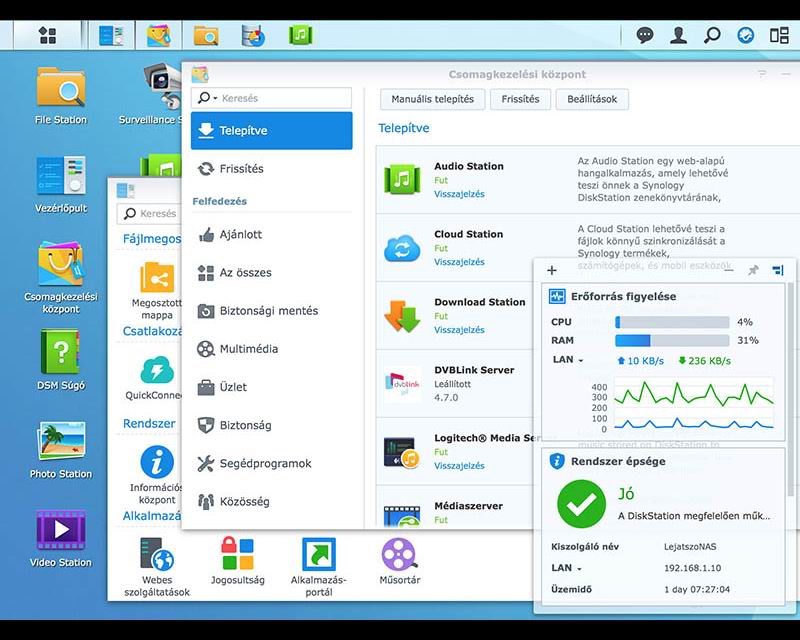Click the RAM usage bar
Image resolution: width=800 pixels, height=640 pixels.
(672, 341)
